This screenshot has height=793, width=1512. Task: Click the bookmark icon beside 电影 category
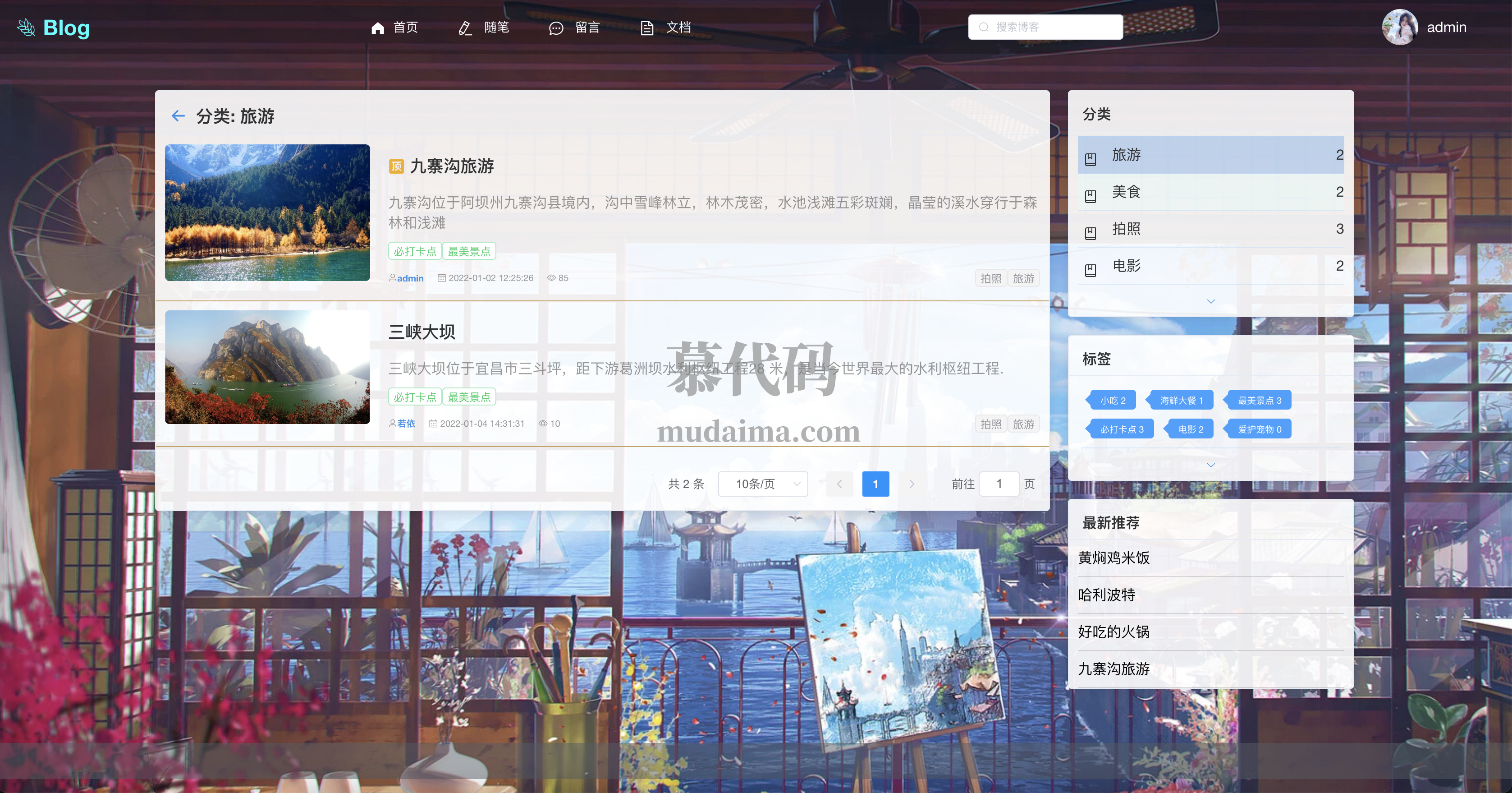pos(1090,270)
